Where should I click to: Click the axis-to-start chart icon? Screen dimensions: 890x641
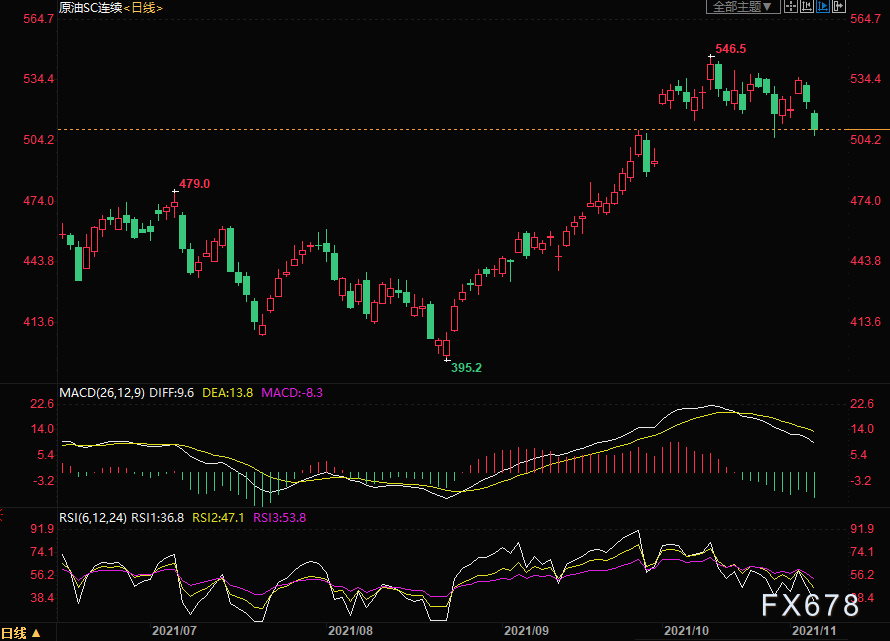807,7
